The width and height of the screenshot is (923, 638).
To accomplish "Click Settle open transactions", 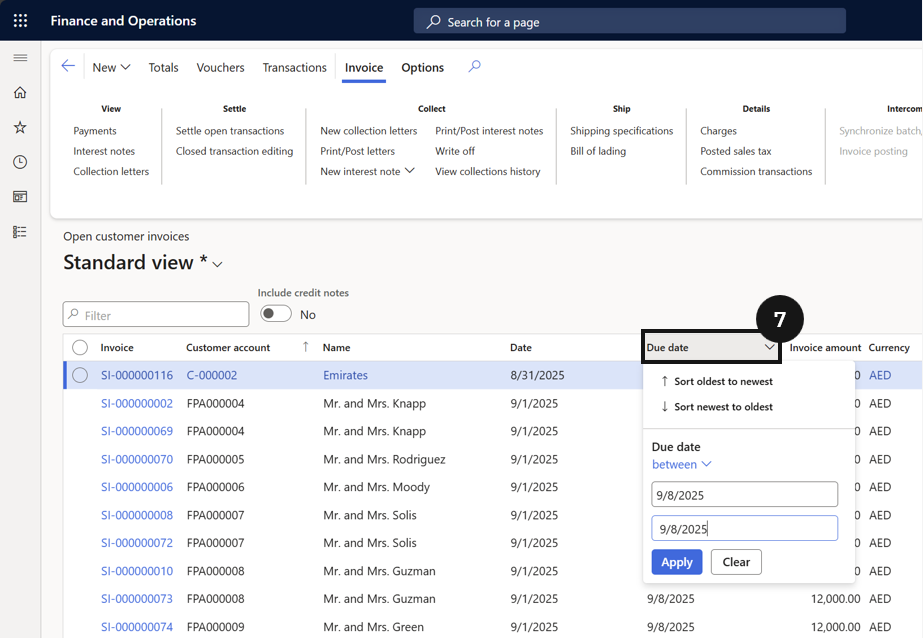I will click(x=230, y=131).
